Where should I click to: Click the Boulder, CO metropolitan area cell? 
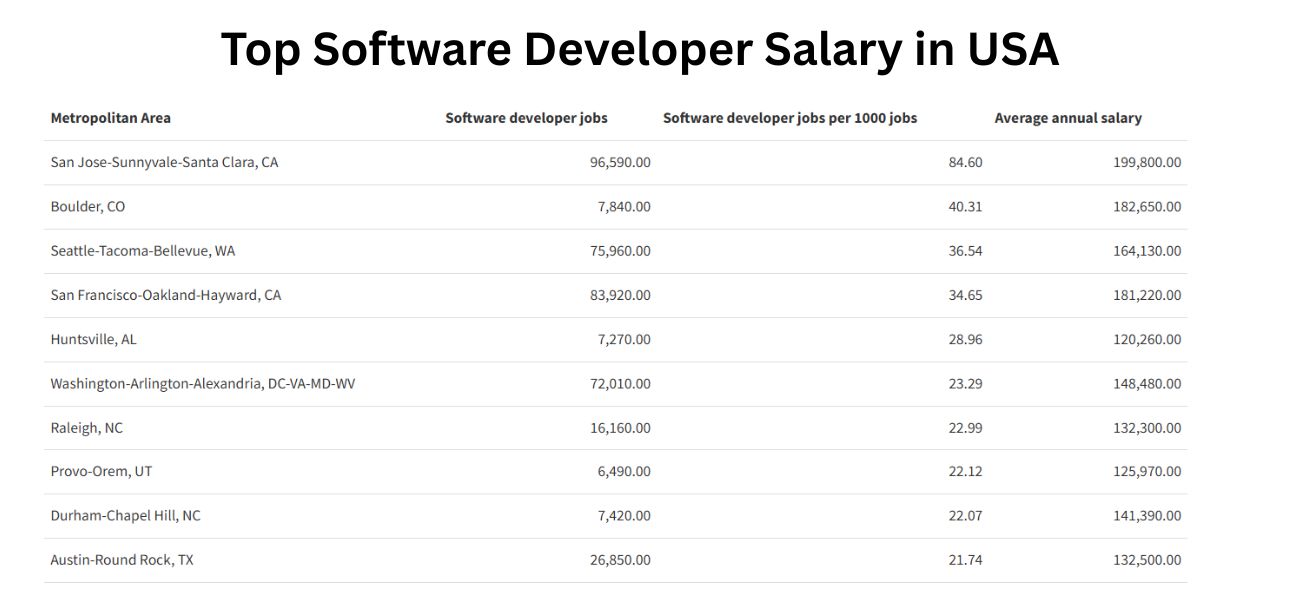(x=88, y=207)
